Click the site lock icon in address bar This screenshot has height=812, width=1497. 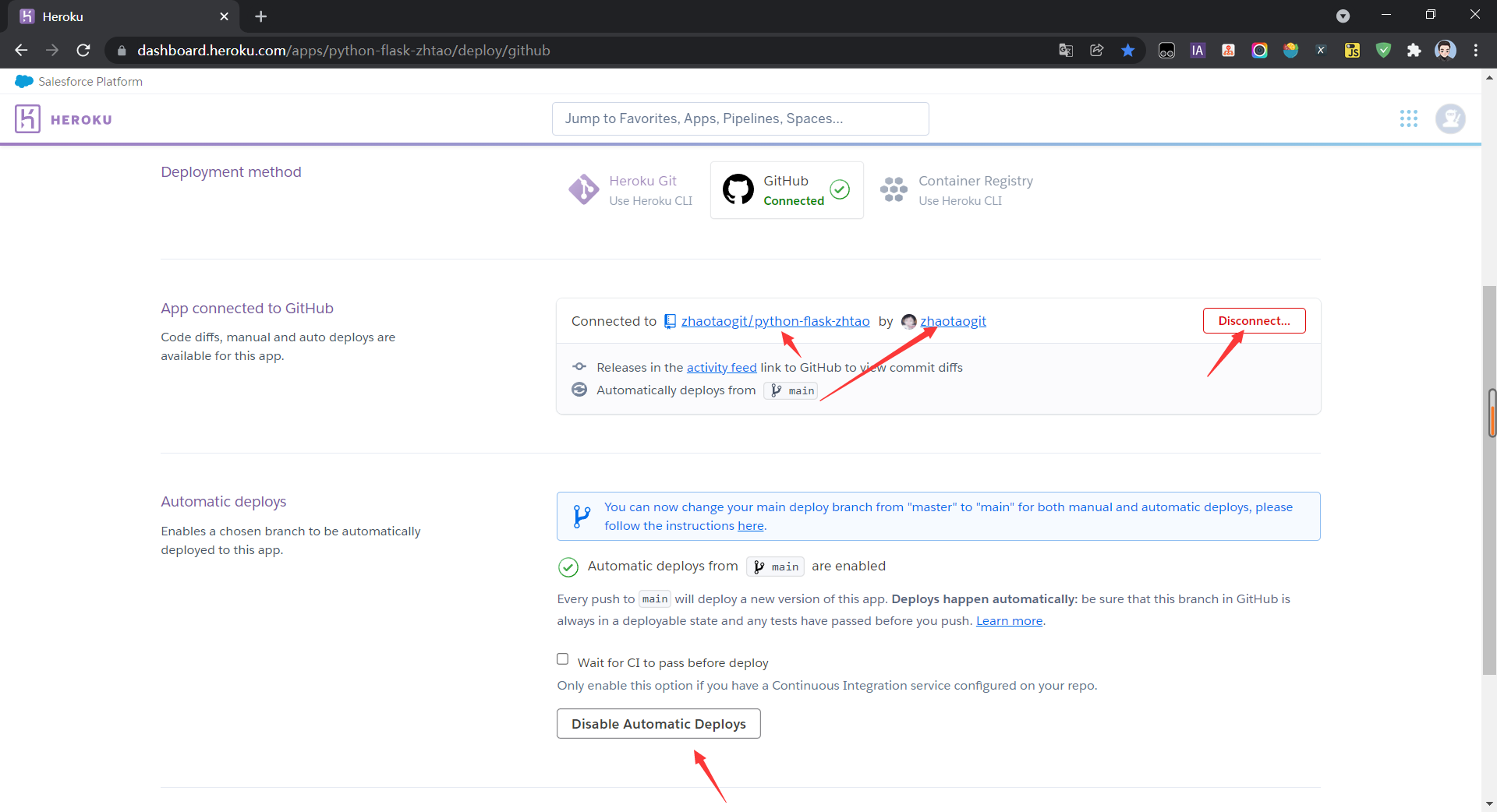pyautogui.click(x=122, y=51)
